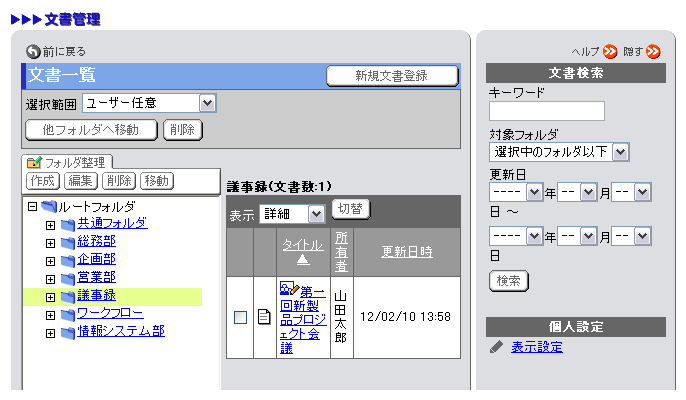Open the start date day dropdown
The width and height of the screenshot is (686, 400).
631,192
